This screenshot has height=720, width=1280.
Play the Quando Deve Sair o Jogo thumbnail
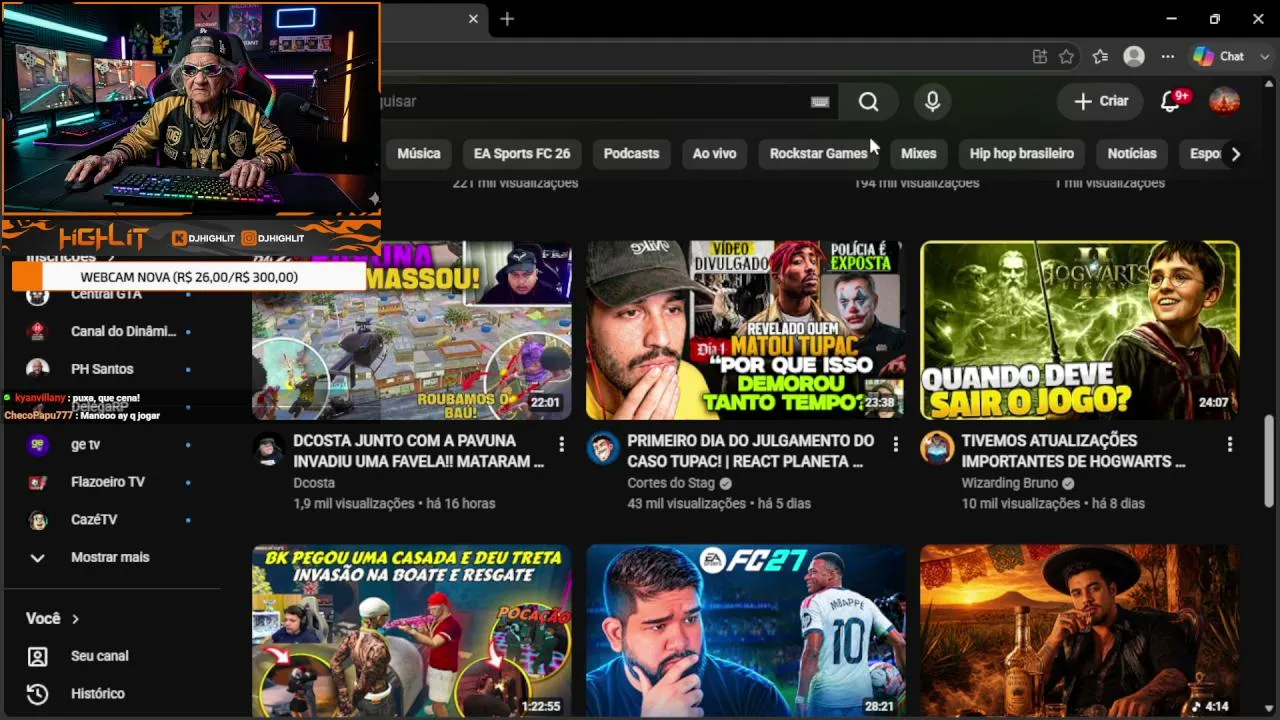click(1079, 330)
